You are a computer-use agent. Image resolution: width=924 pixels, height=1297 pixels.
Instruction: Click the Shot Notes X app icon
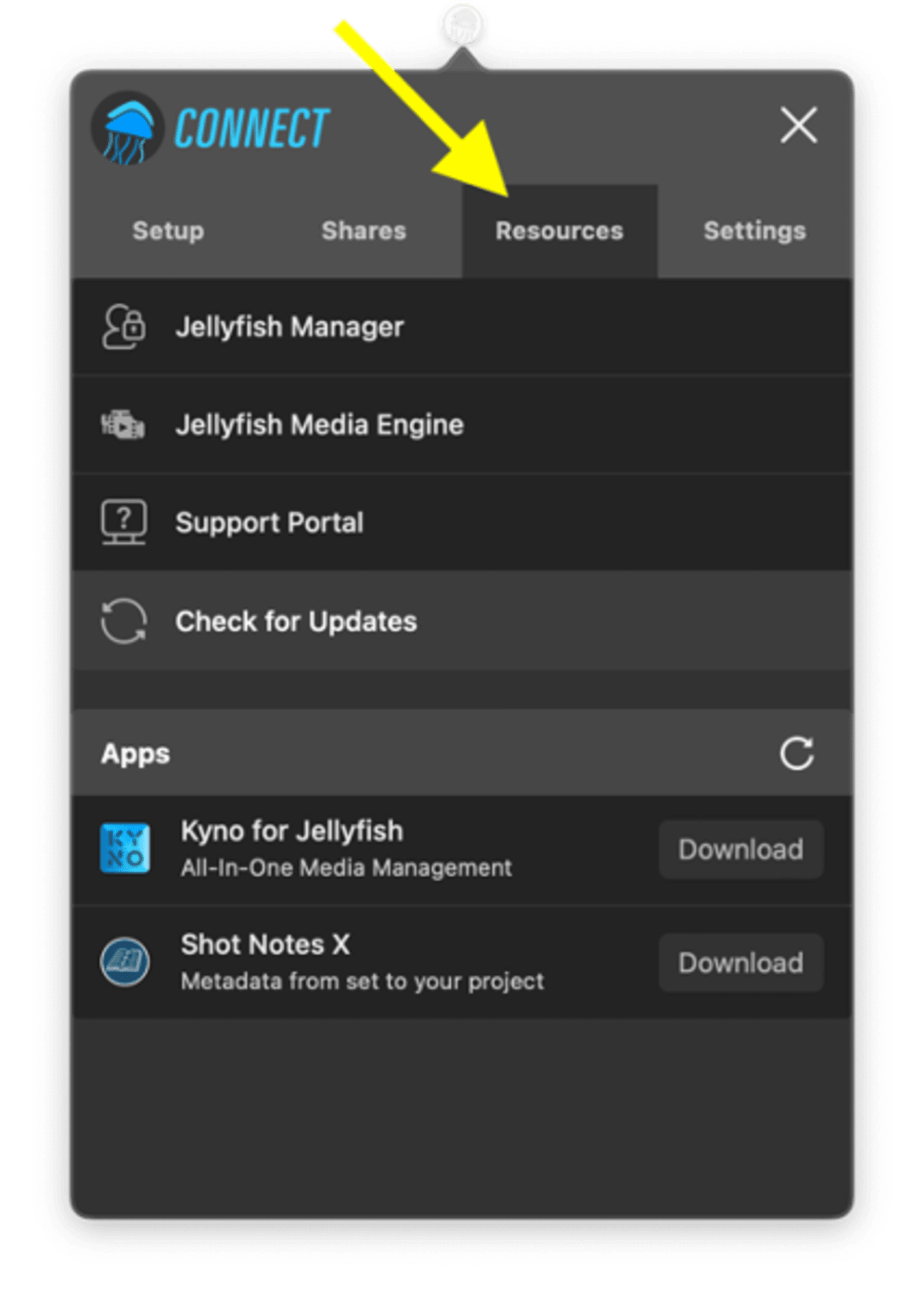click(125, 962)
